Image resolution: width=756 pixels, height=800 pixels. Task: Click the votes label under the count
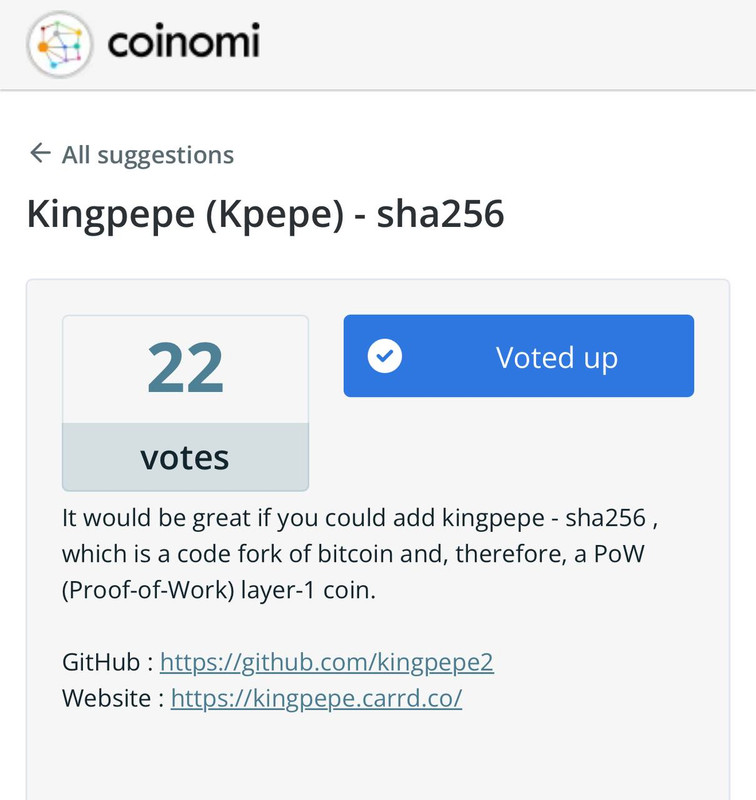click(x=185, y=457)
